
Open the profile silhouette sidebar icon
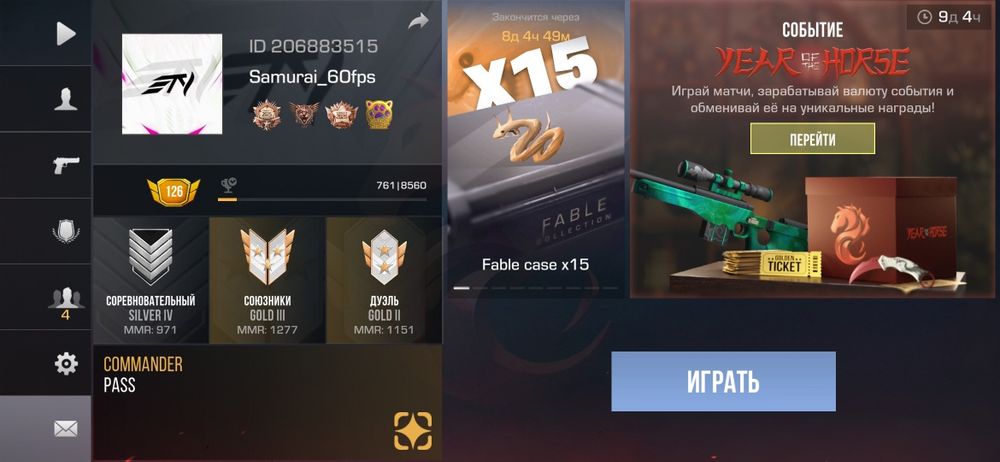(x=66, y=100)
